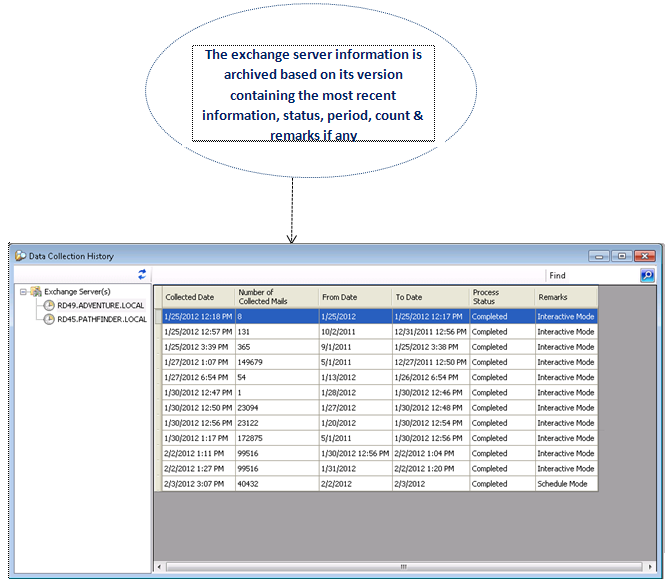
Task: Sort by Remarks column header
Action: 566,297
